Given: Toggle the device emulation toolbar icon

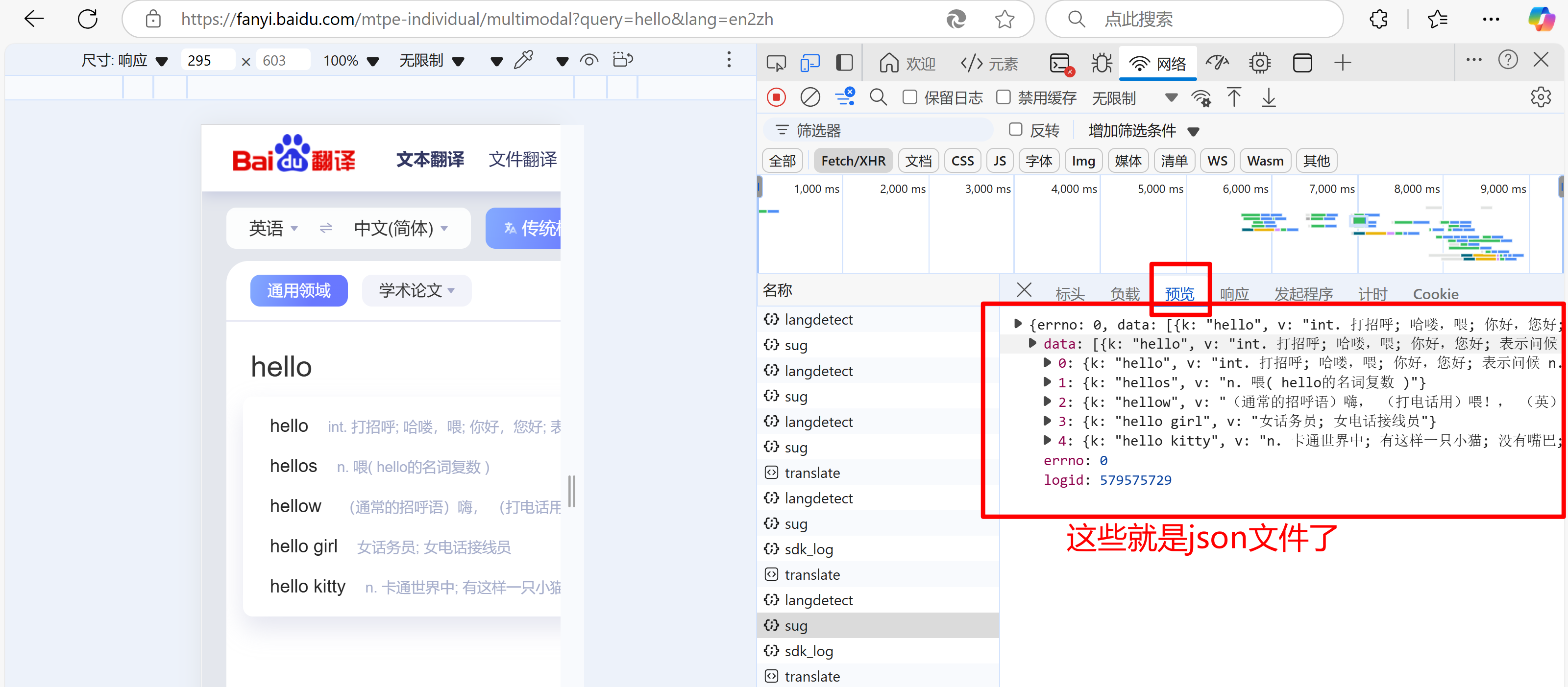Looking at the screenshot, I should click(x=809, y=63).
